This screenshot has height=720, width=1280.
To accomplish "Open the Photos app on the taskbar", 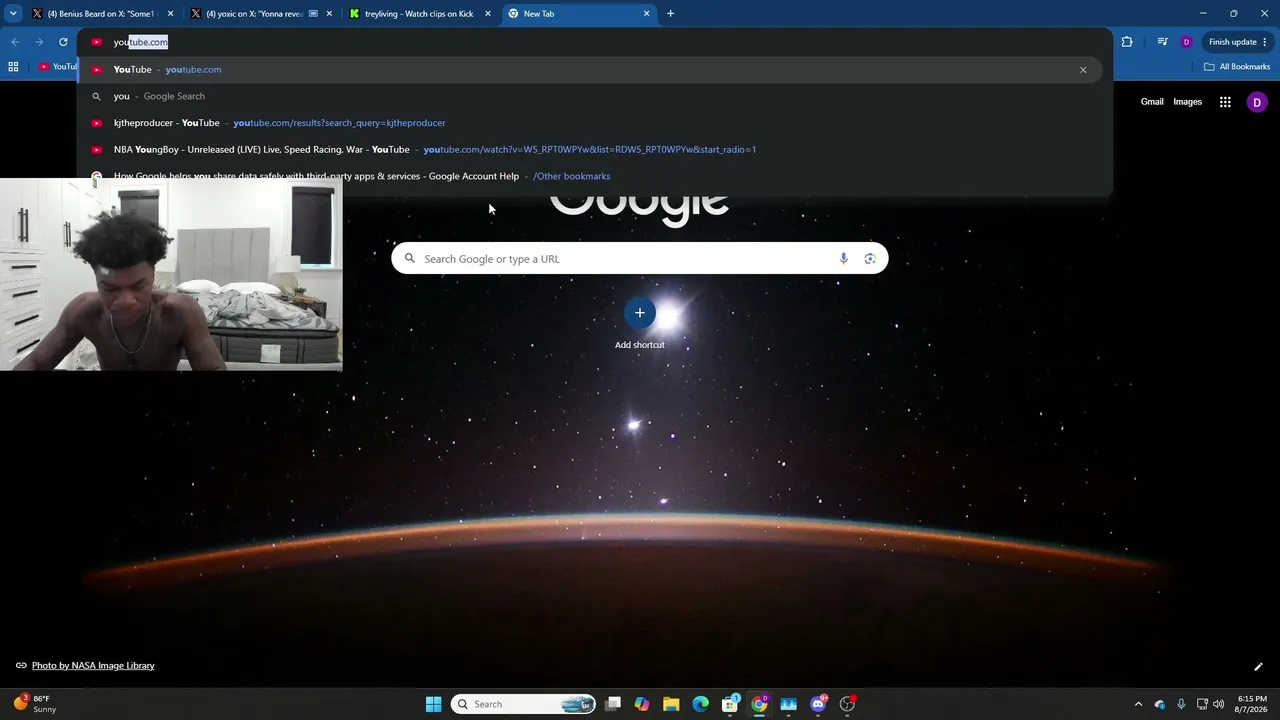I will pos(788,704).
